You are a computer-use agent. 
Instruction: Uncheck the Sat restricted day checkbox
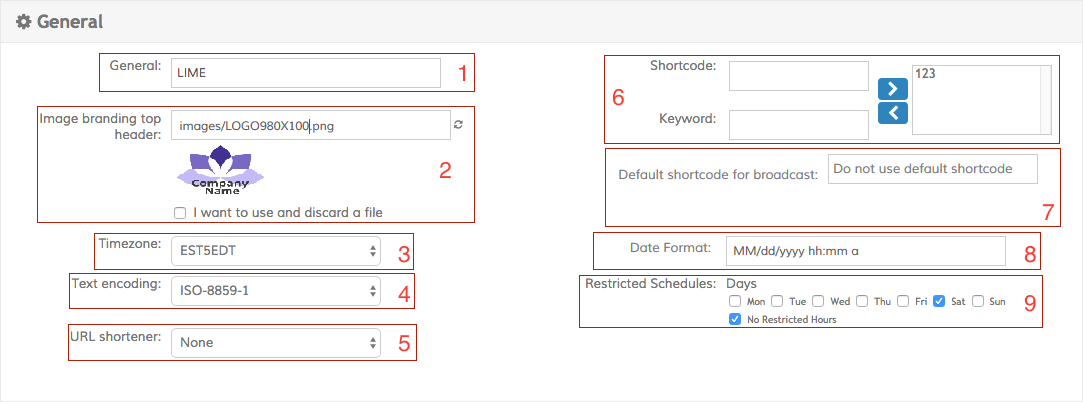coord(939,300)
